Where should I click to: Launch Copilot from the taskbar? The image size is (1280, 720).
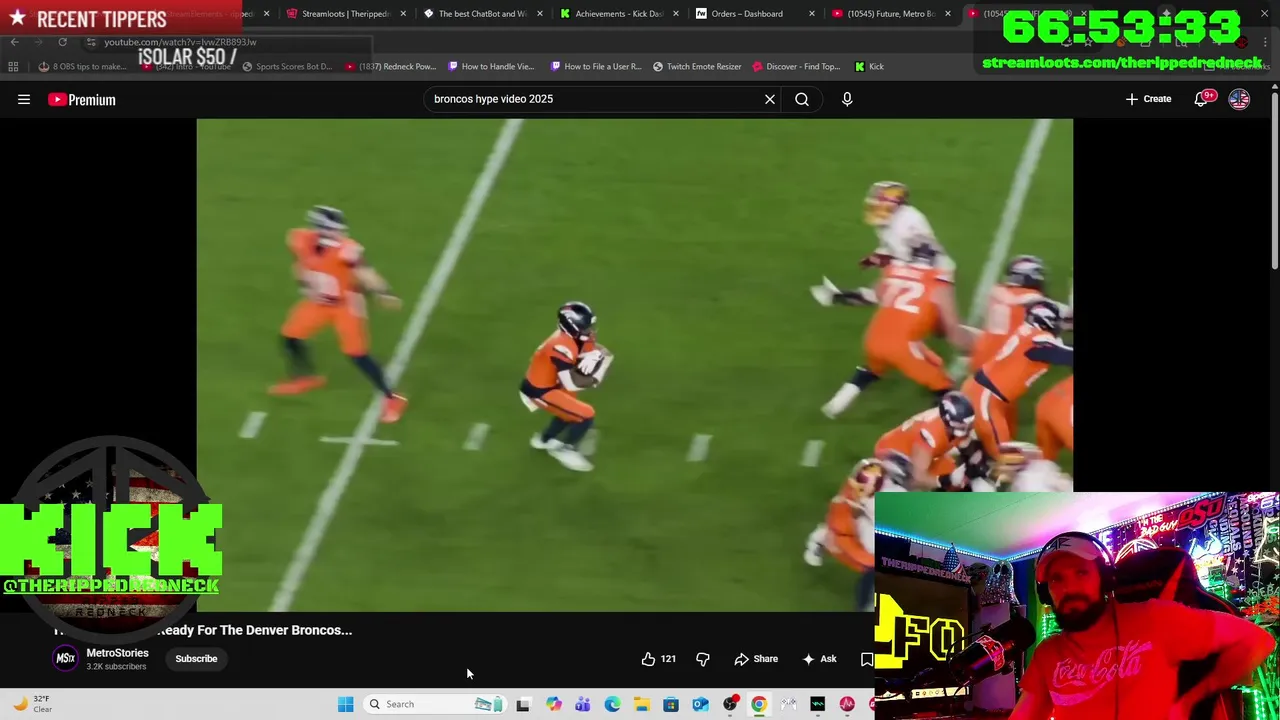[x=553, y=704]
